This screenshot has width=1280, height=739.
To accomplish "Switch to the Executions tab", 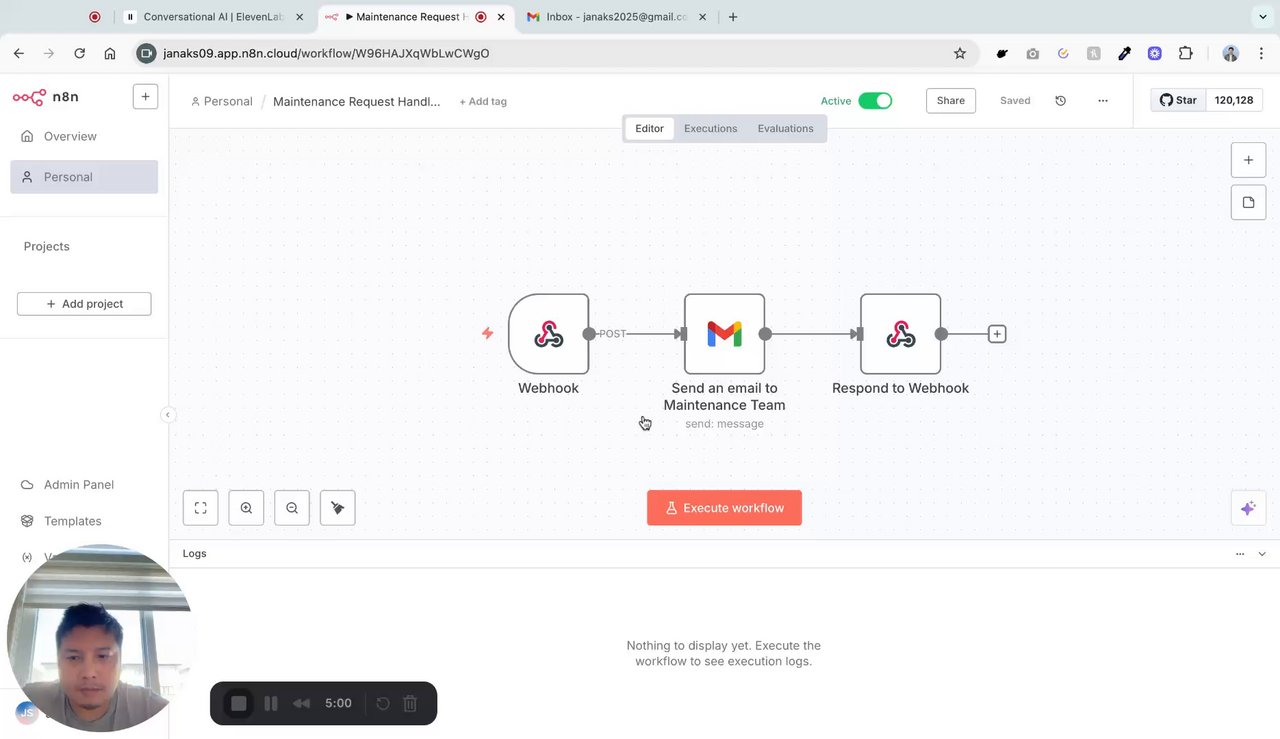I will point(710,128).
